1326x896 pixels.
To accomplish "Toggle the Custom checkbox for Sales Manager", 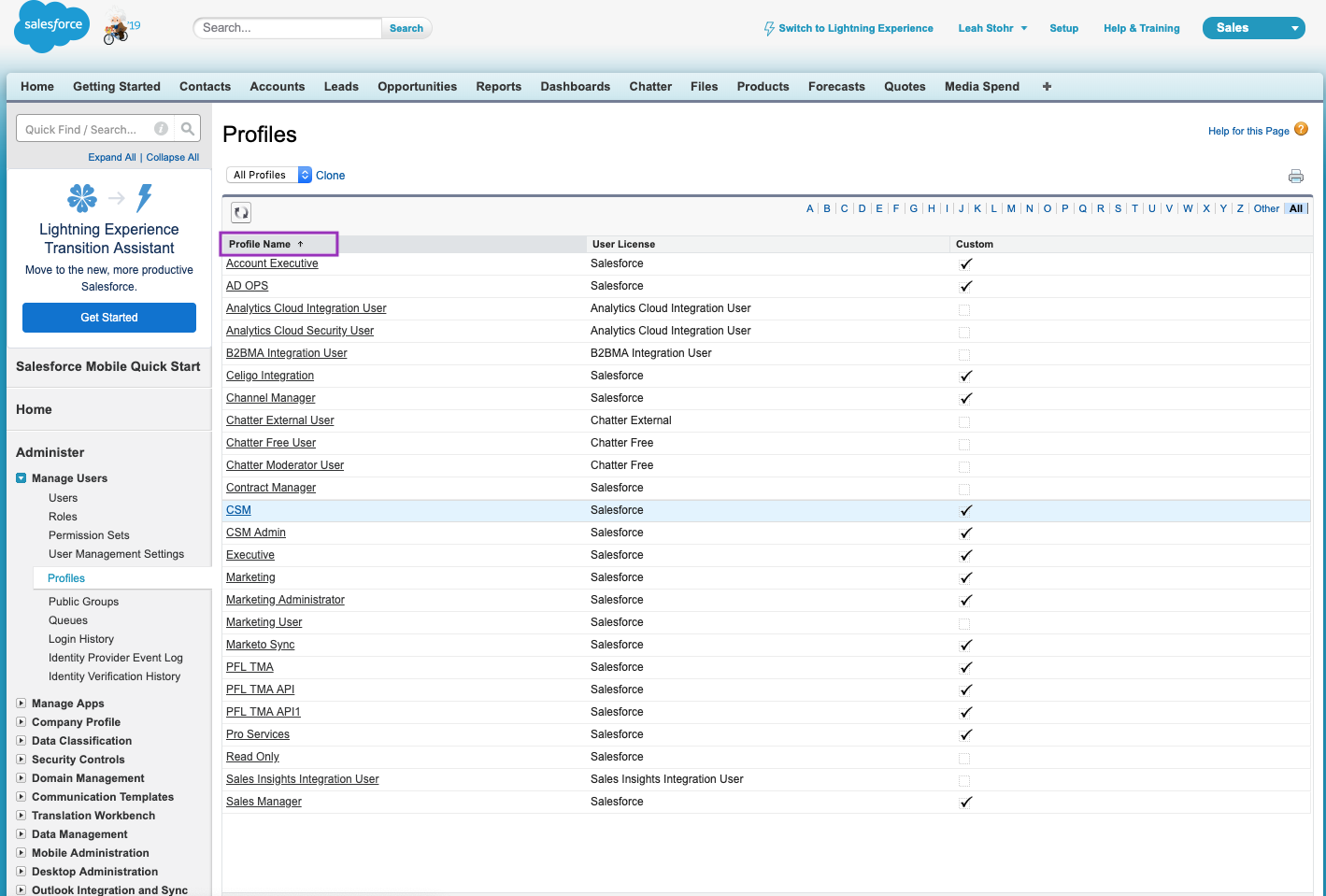I will click(x=965, y=802).
